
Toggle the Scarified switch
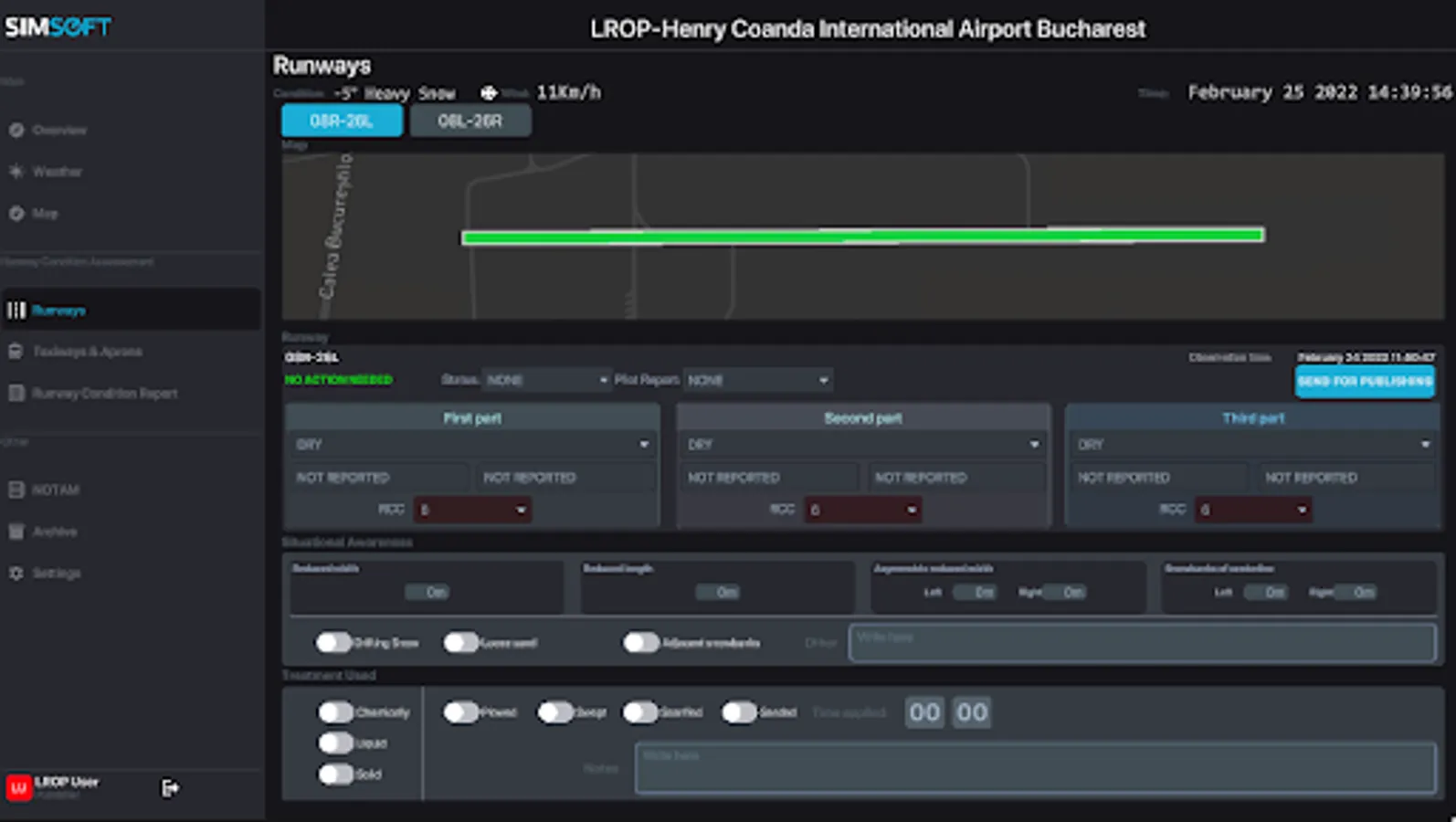tap(640, 711)
